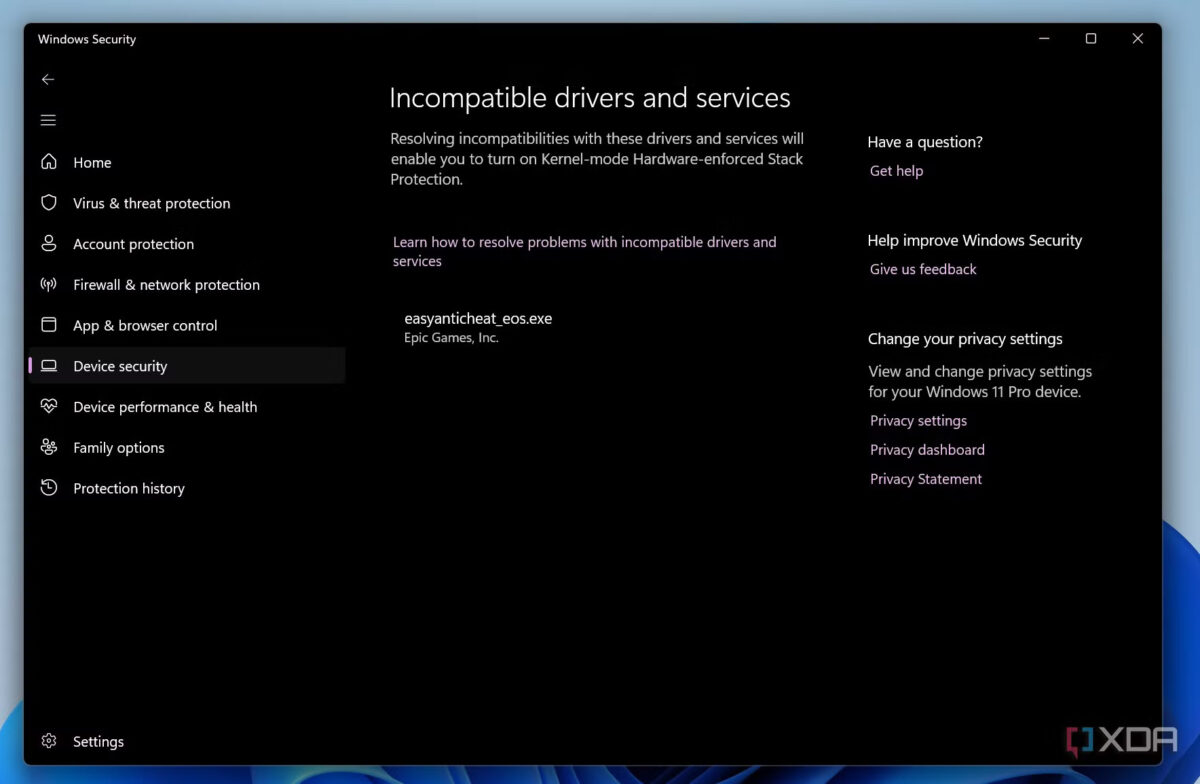Click the Home house icon
1200x784 pixels.
click(x=48, y=162)
